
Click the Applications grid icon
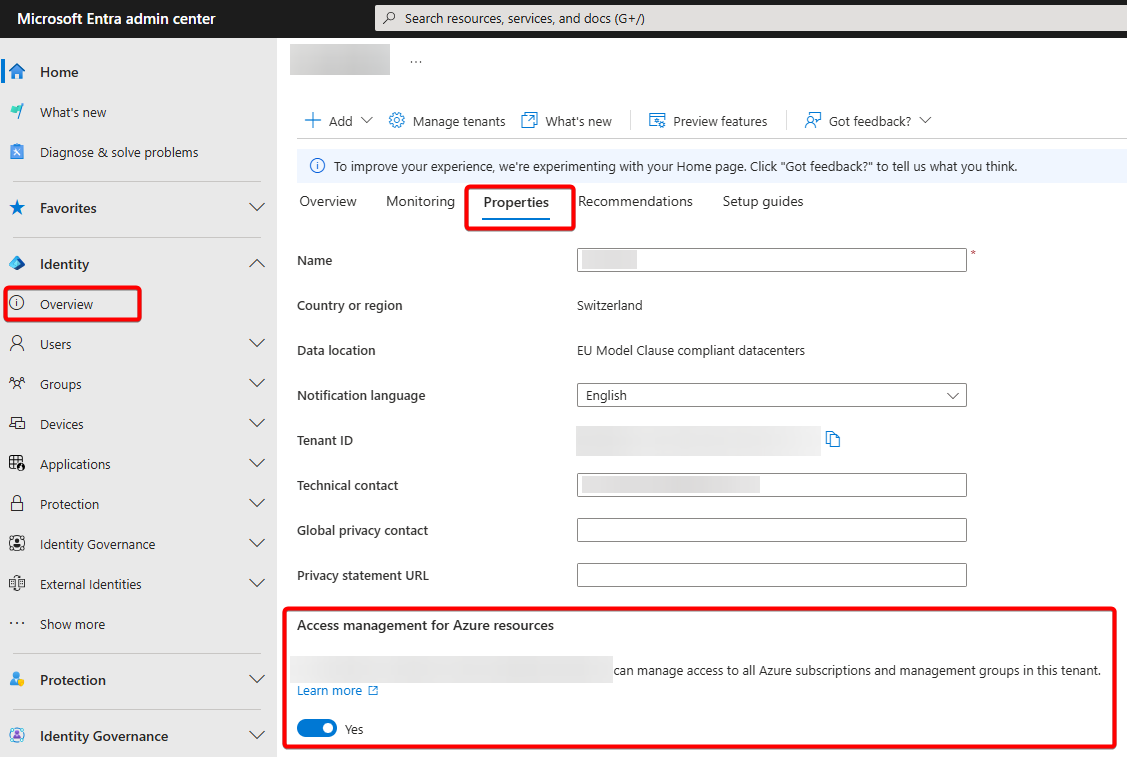[x=17, y=463]
